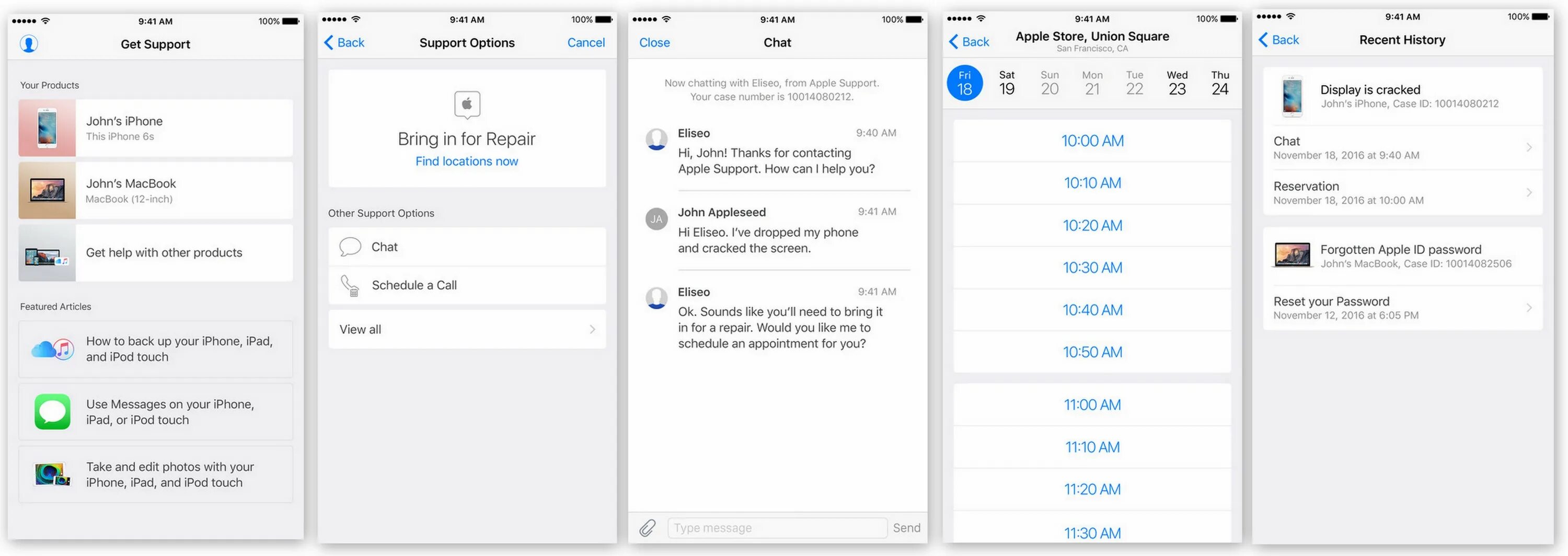Tap battery icon in Get Support status bar
The image size is (1568, 556).
tap(291, 21)
